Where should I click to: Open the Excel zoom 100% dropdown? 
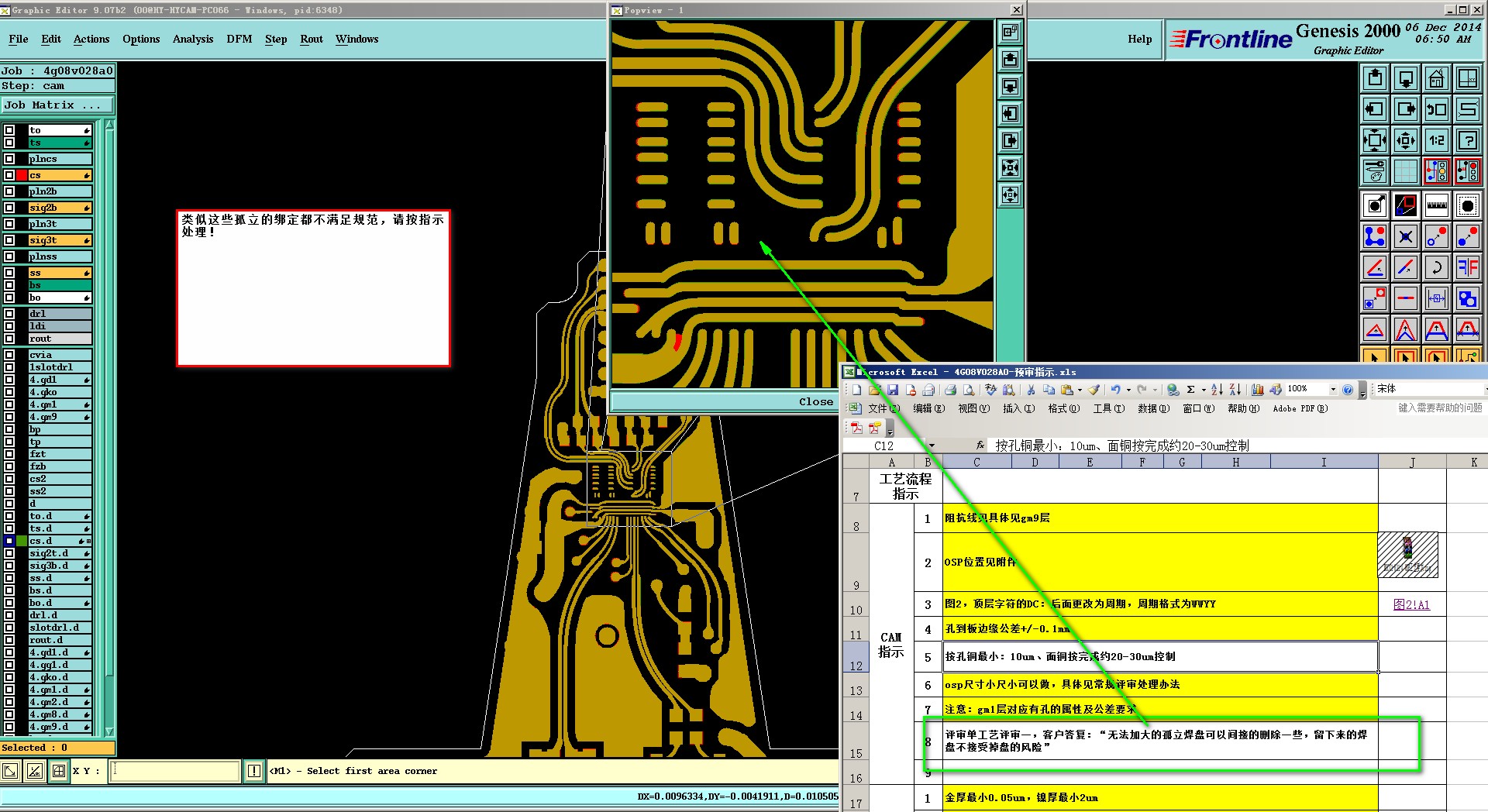(x=1333, y=390)
